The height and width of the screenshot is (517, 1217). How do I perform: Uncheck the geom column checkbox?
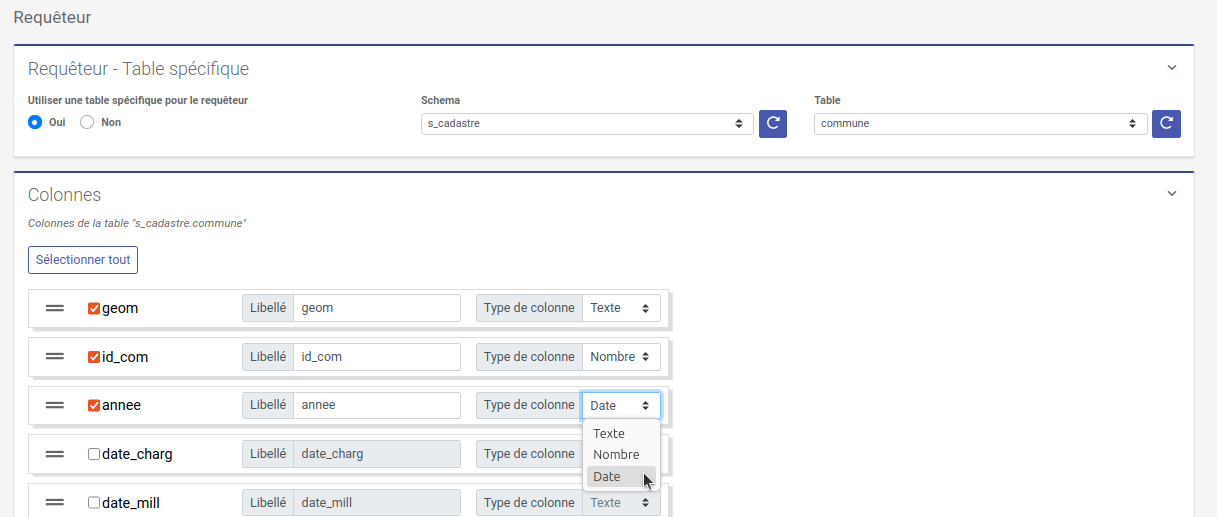[x=94, y=309]
